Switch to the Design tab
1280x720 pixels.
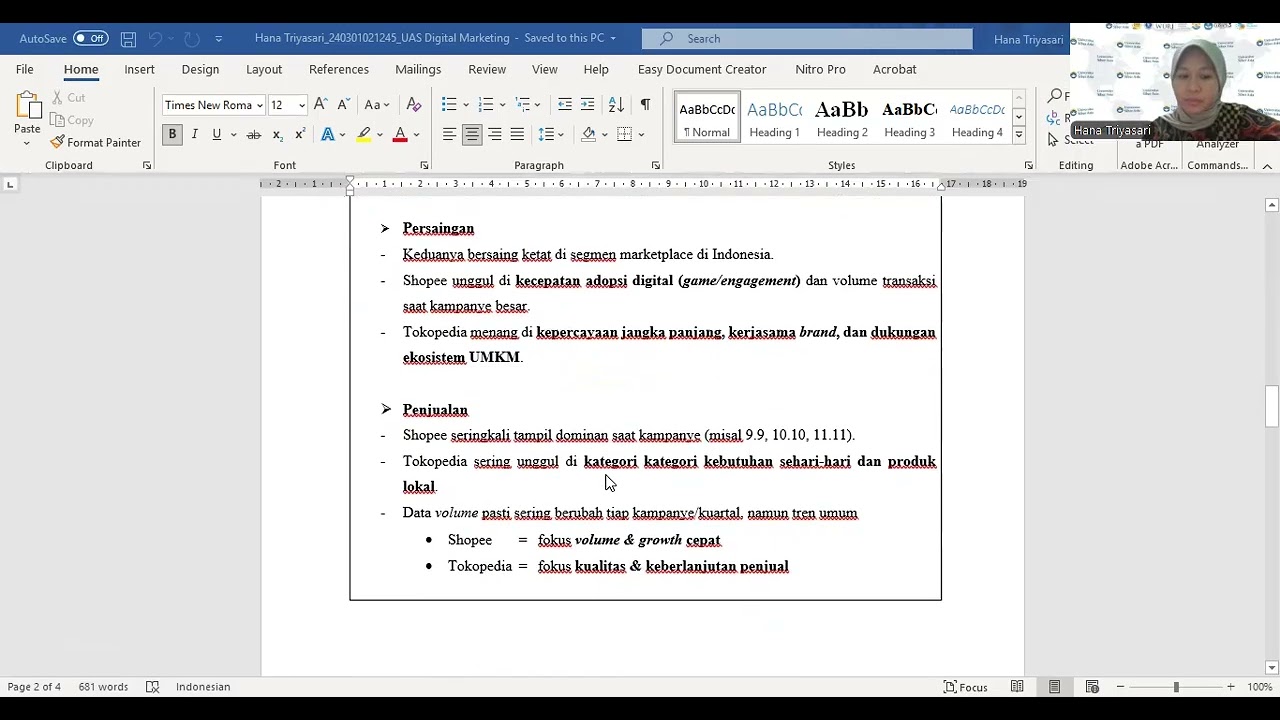coord(200,69)
